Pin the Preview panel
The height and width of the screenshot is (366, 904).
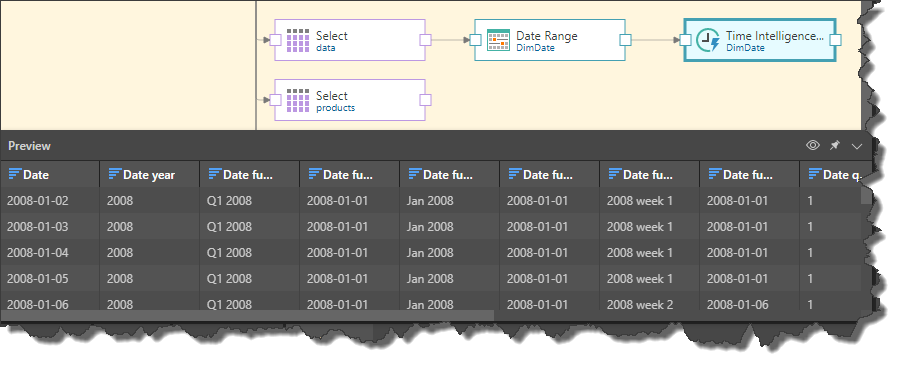pos(835,146)
